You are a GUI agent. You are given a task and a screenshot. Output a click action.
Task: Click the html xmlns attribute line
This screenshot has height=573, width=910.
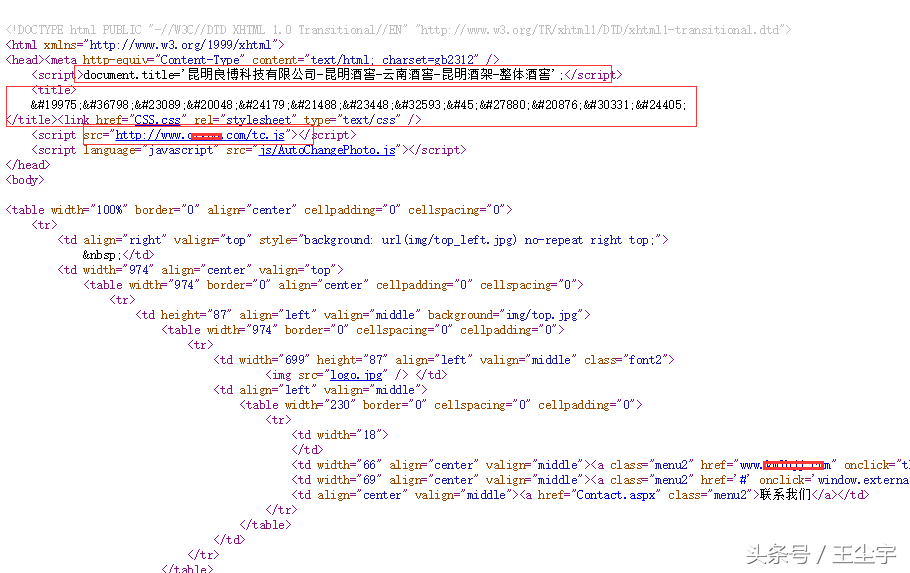coord(145,45)
